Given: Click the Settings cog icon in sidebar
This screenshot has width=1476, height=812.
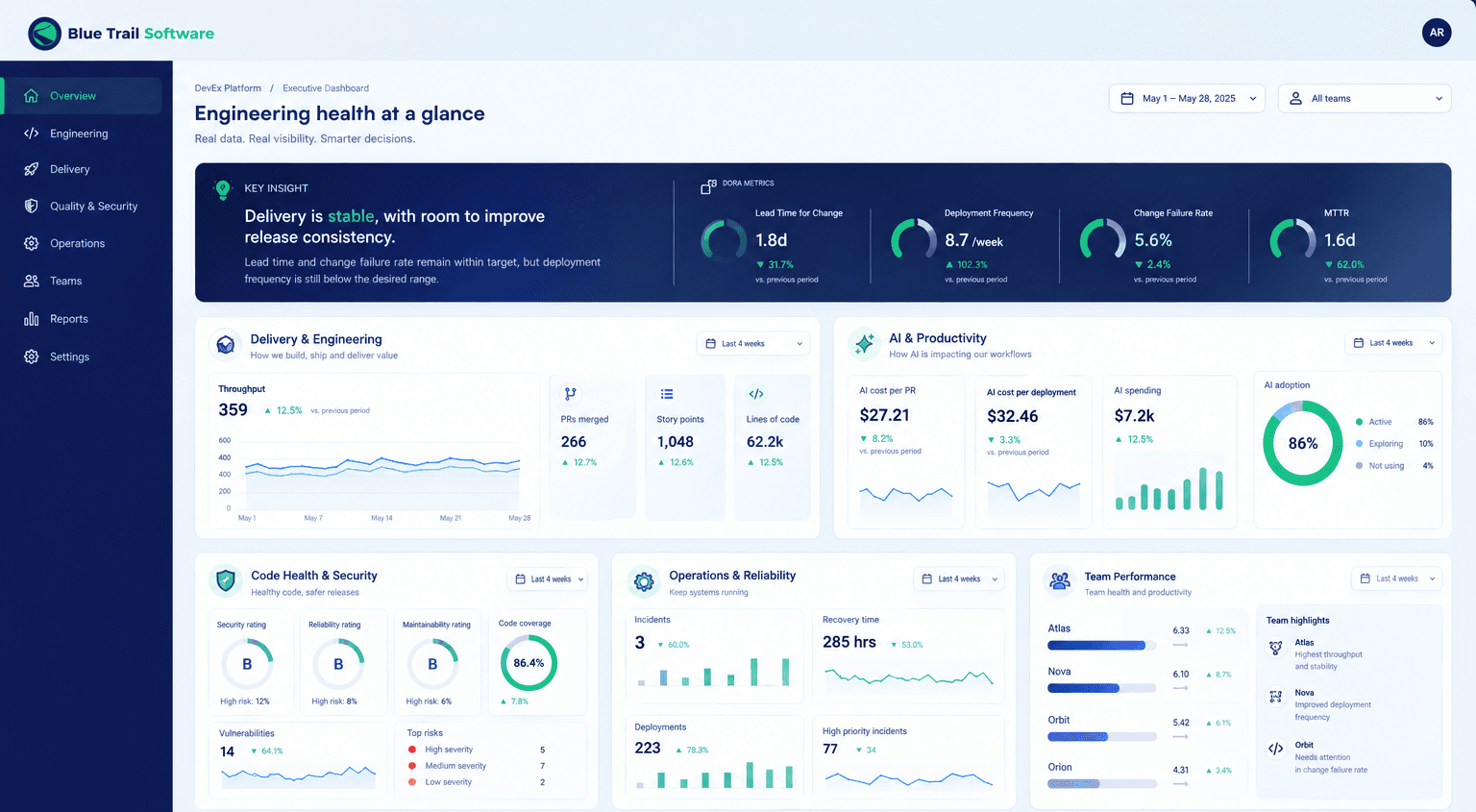Looking at the screenshot, I should pyautogui.click(x=31, y=357).
